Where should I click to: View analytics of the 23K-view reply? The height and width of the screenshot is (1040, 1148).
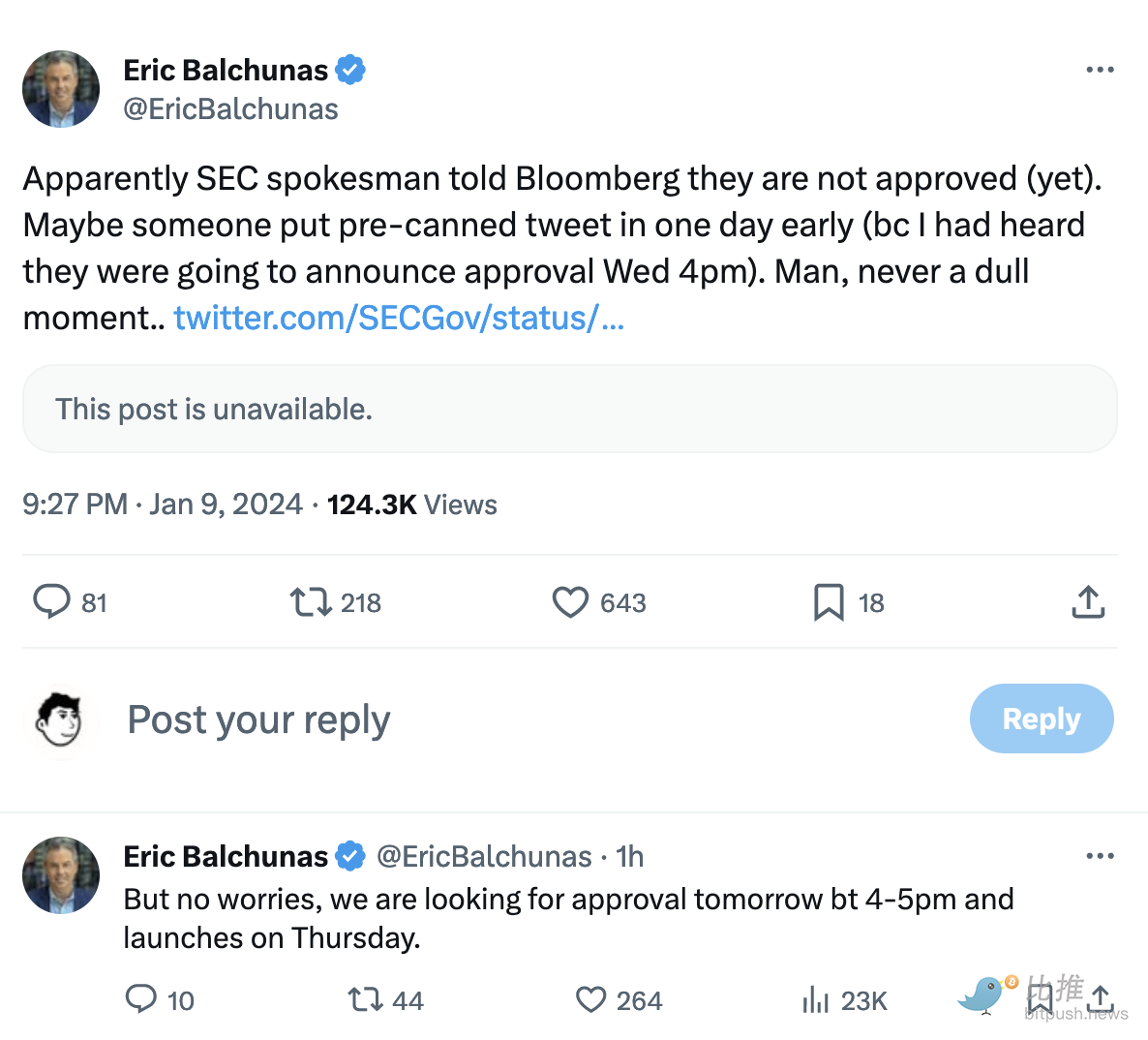(x=816, y=998)
